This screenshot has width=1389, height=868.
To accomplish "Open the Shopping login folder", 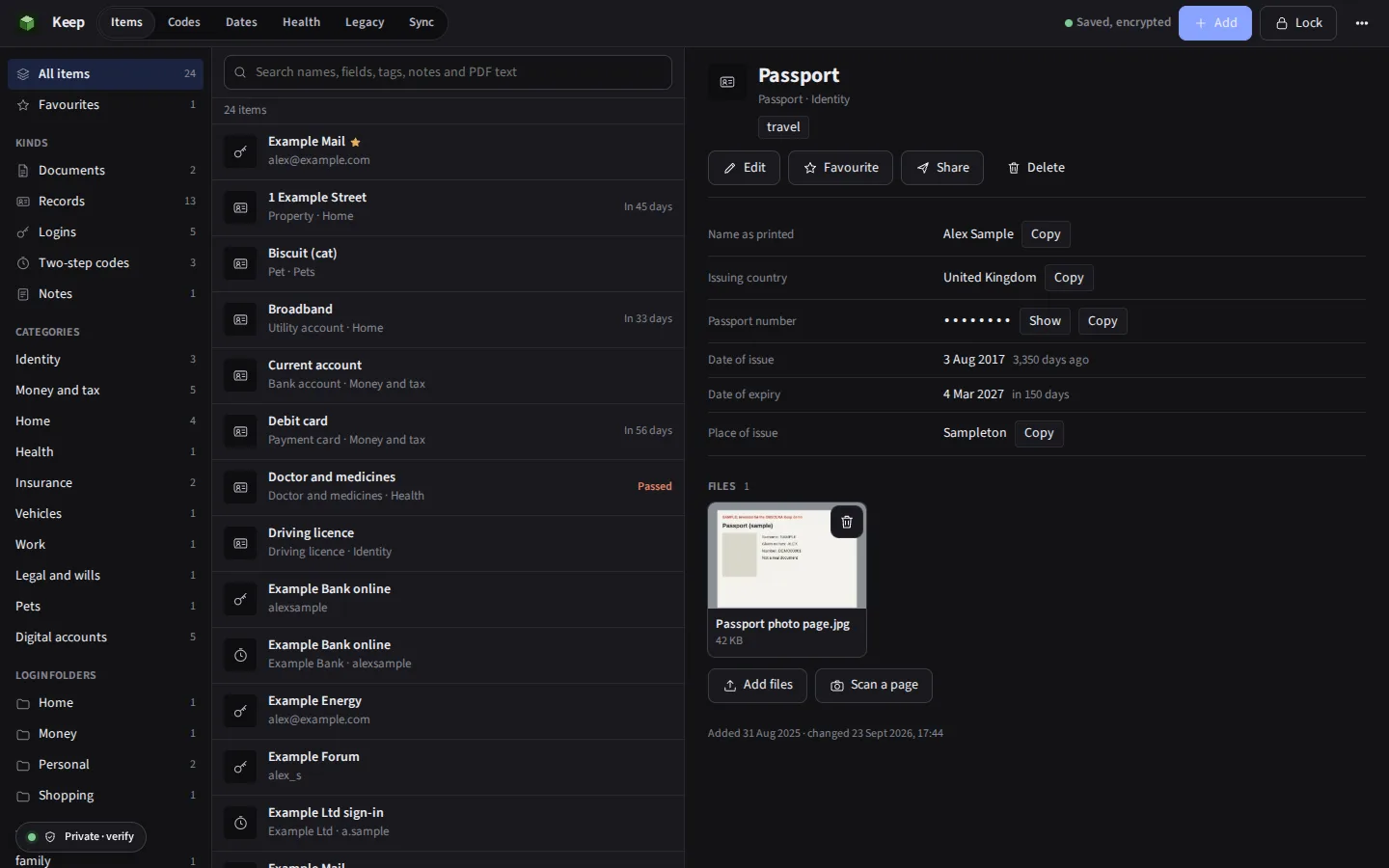I will point(106,796).
